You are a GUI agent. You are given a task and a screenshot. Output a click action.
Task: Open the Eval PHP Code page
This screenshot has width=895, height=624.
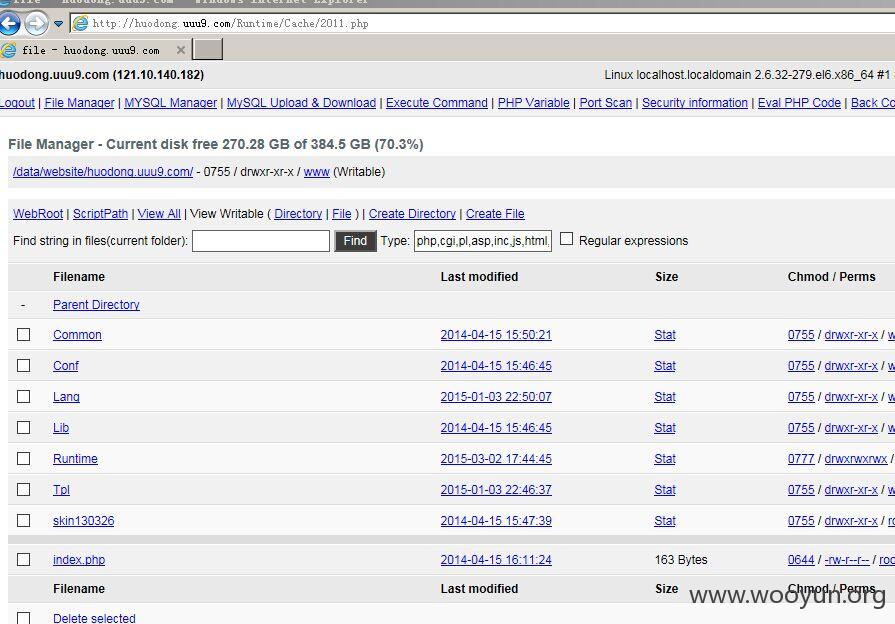799,103
